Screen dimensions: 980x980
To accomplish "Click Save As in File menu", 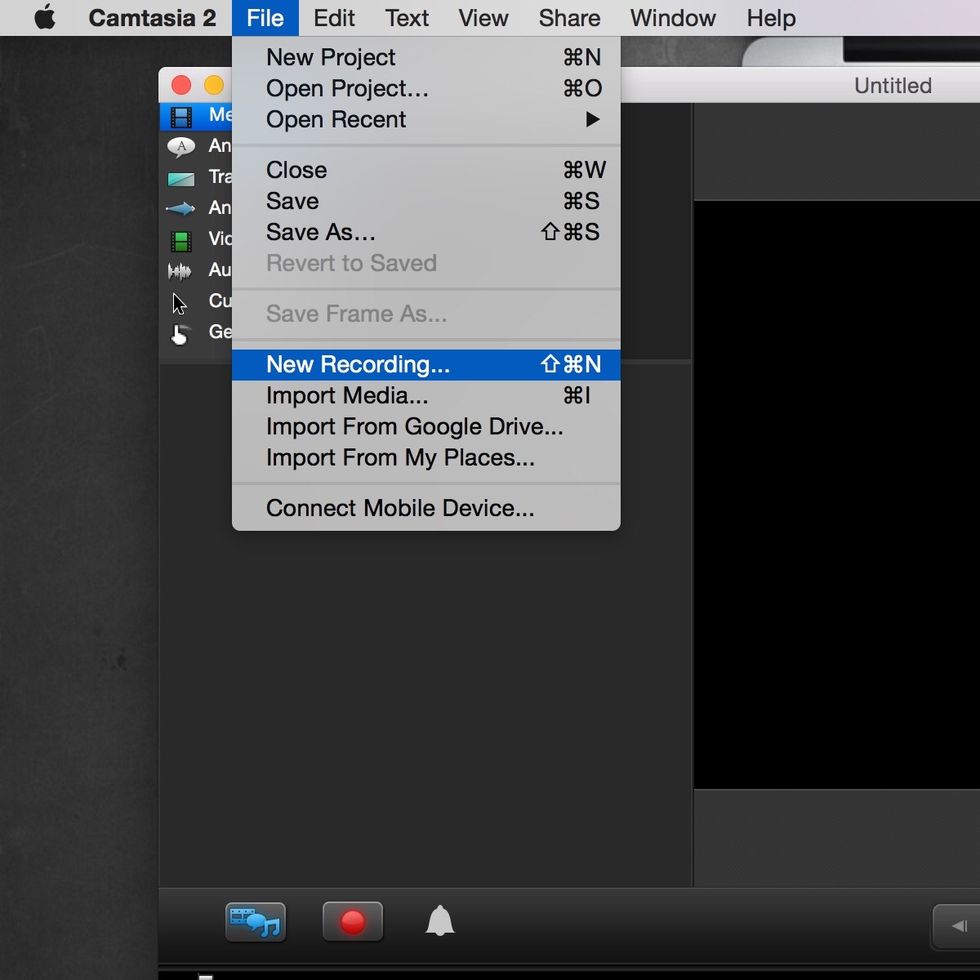I will pos(320,232).
